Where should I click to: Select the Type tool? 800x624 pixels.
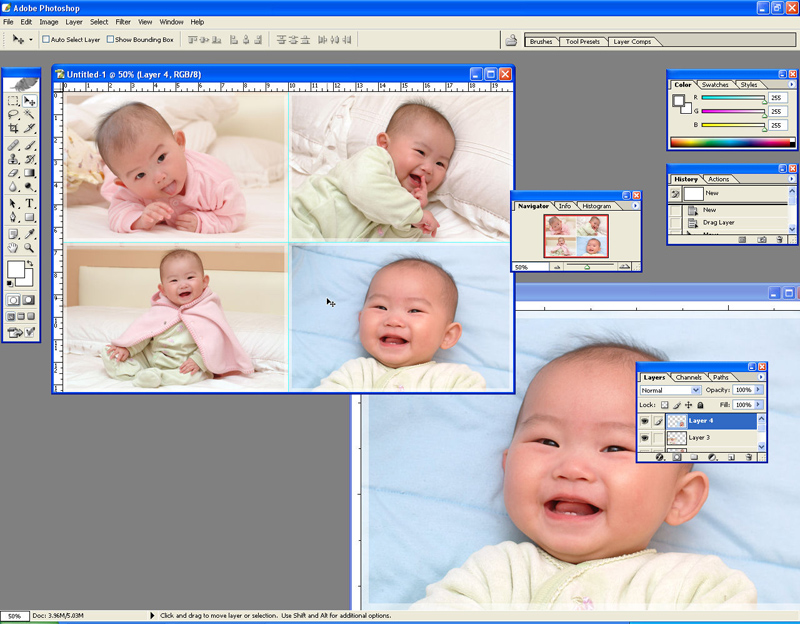pyautogui.click(x=30, y=203)
